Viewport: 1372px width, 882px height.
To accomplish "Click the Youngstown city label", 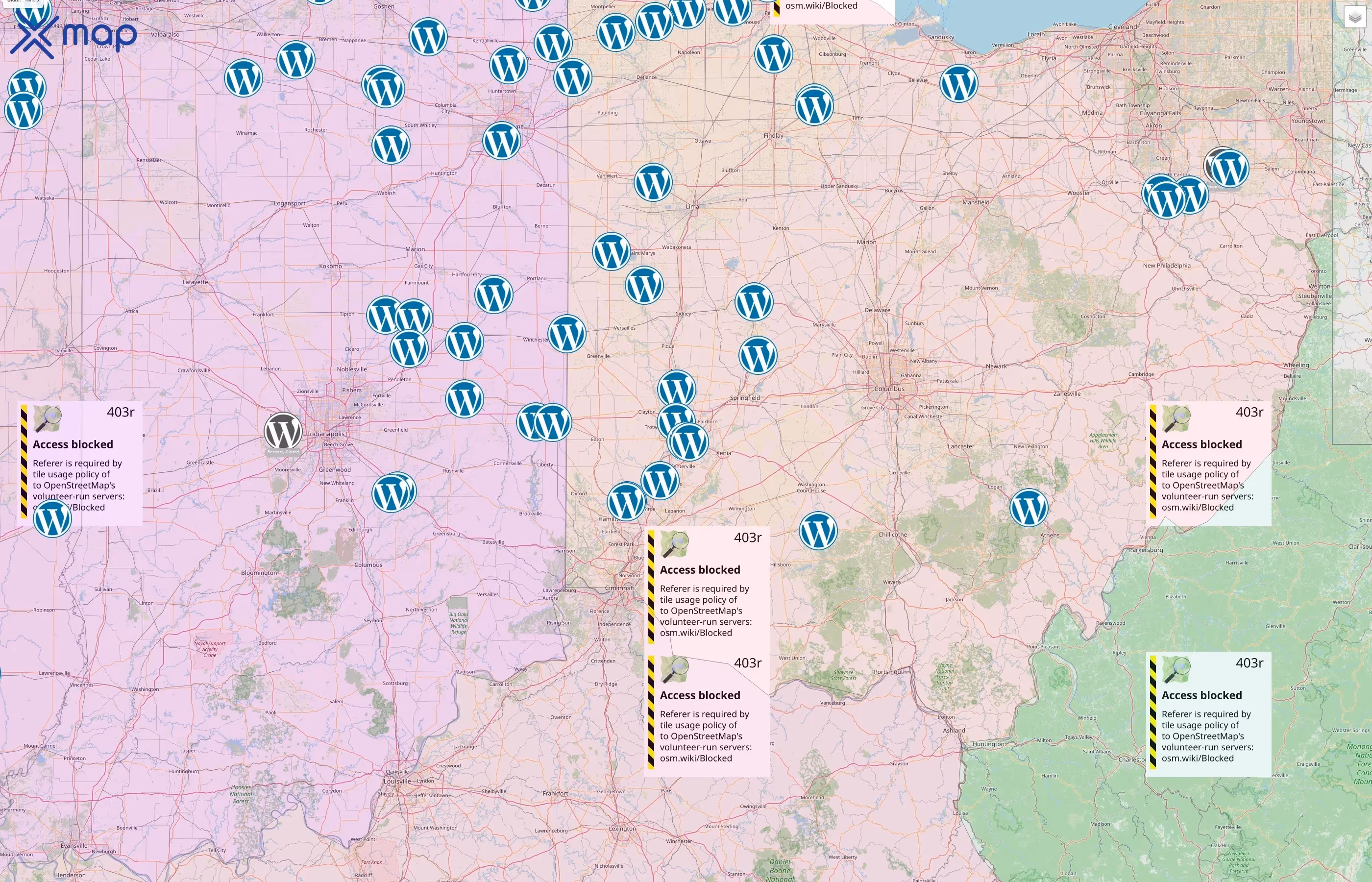I will (1308, 121).
